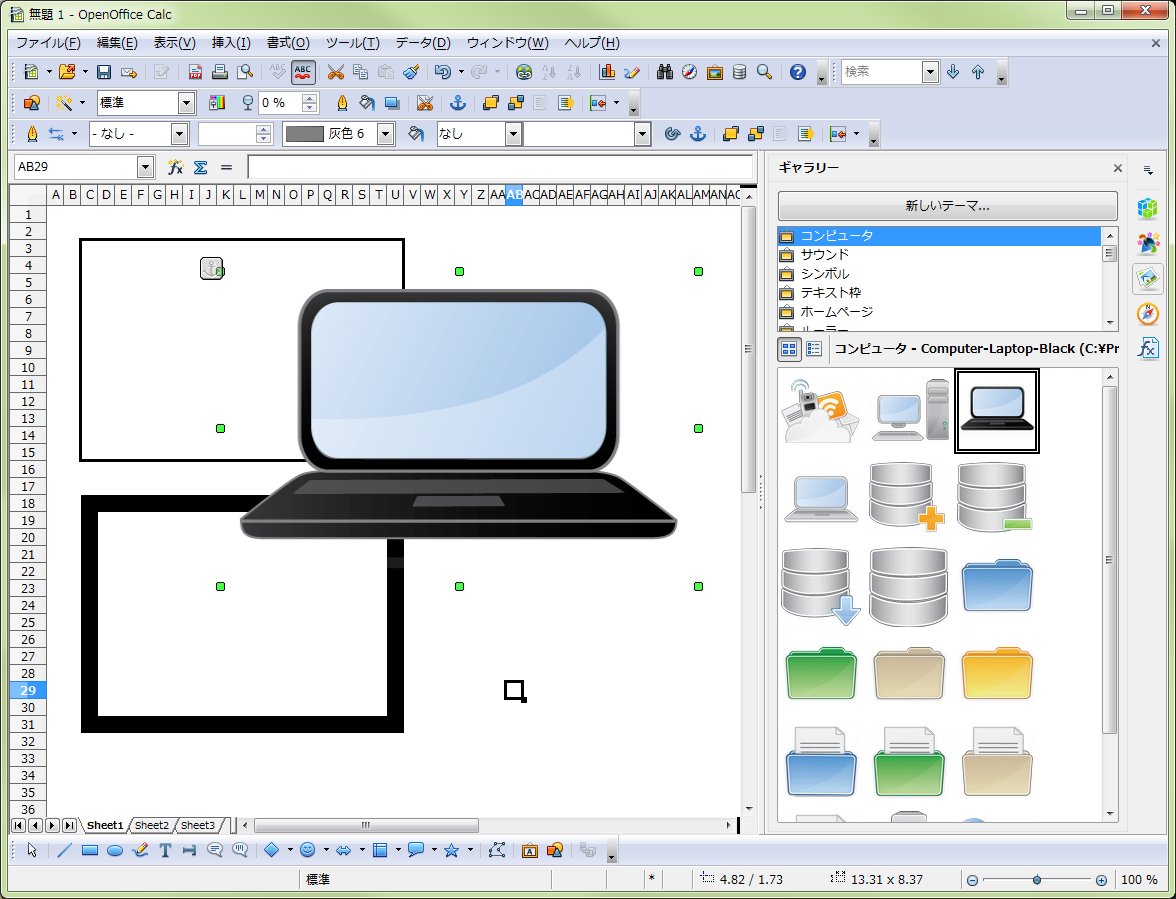Open the Function Wizard icon
The width and height of the screenshot is (1176, 899).
pyautogui.click(x=176, y=167)
